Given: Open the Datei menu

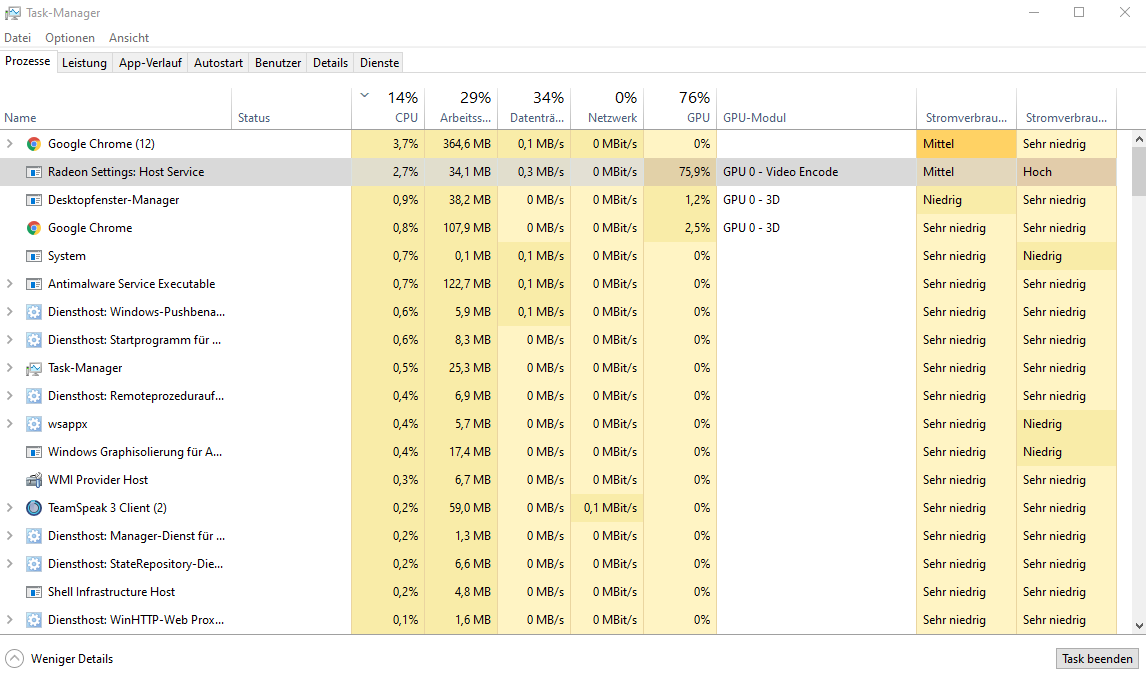Looking at the screenshot, I should tap(18, 38).
